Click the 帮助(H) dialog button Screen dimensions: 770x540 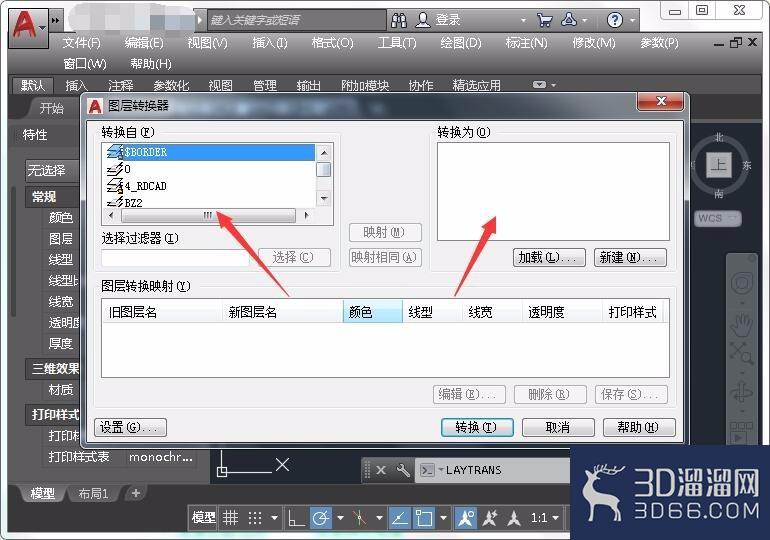pyautogui.click(x=639, y=427)
